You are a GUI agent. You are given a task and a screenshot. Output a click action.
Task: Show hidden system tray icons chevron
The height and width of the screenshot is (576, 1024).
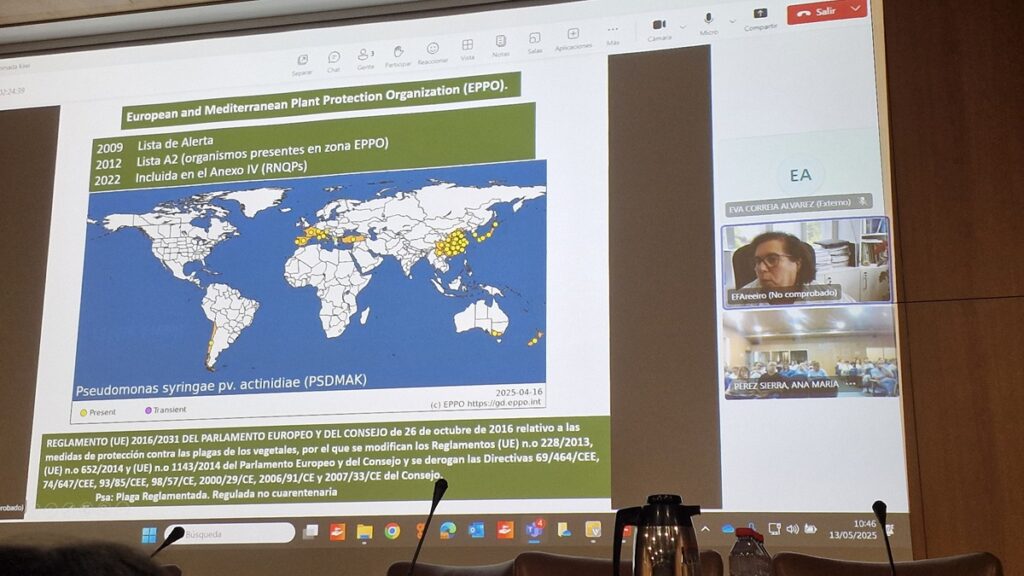[705, 529]
